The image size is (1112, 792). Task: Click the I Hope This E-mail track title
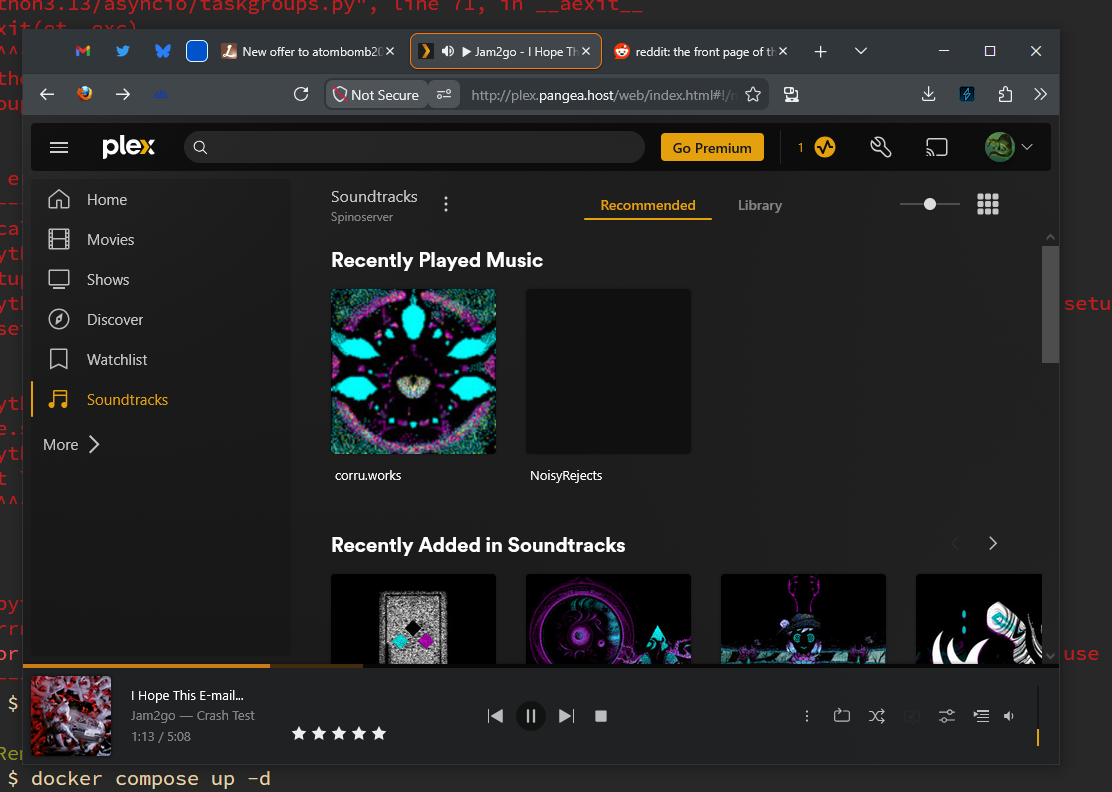187,696
